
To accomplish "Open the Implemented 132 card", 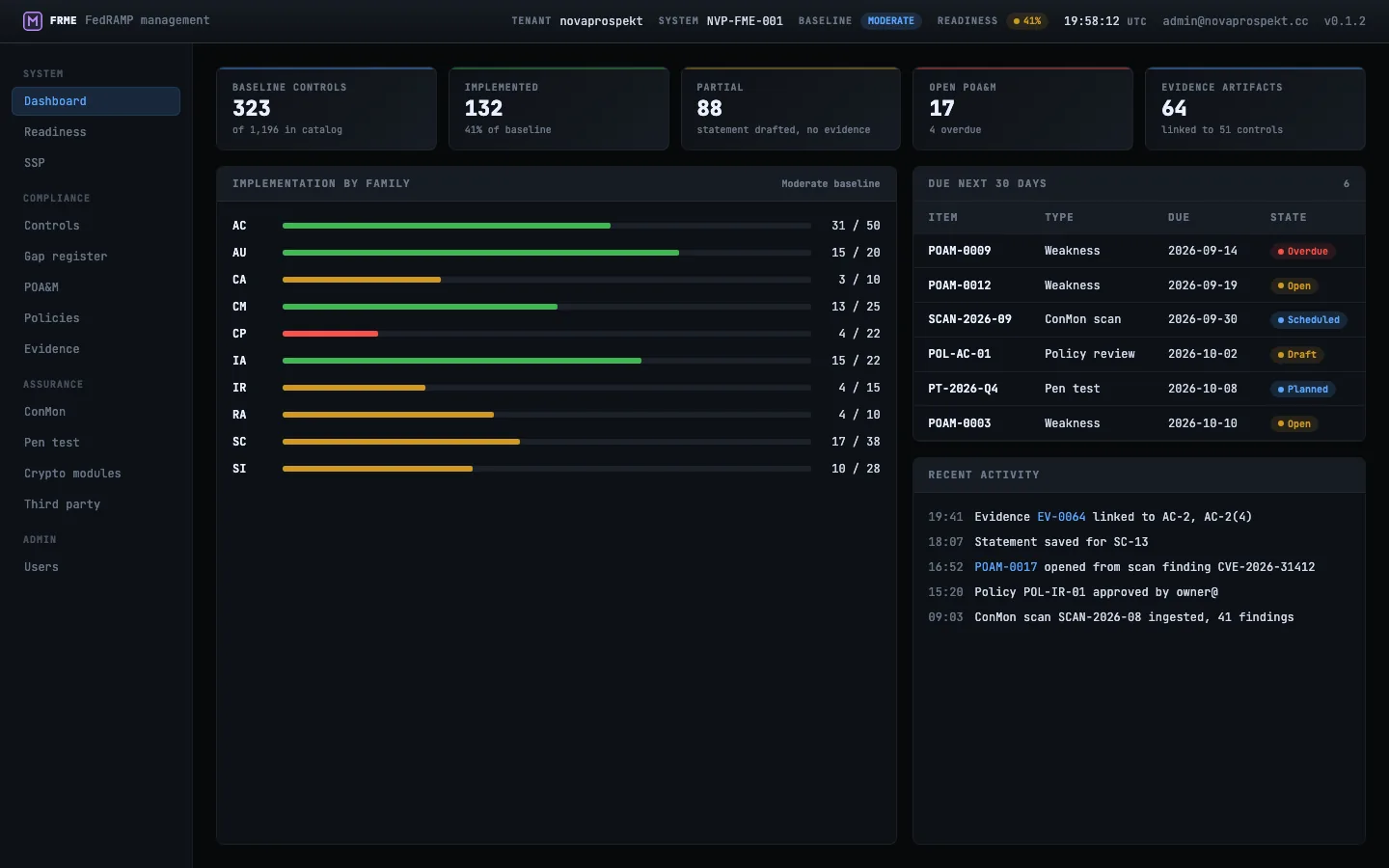I will (x=558, y=109).
